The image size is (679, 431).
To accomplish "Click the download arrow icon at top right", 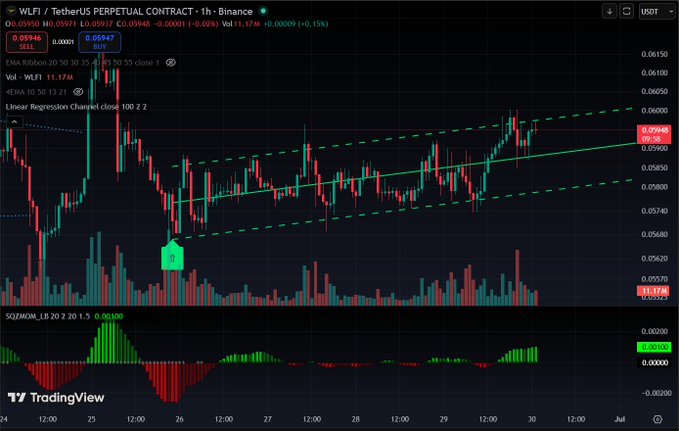I will tap(609, 11).
